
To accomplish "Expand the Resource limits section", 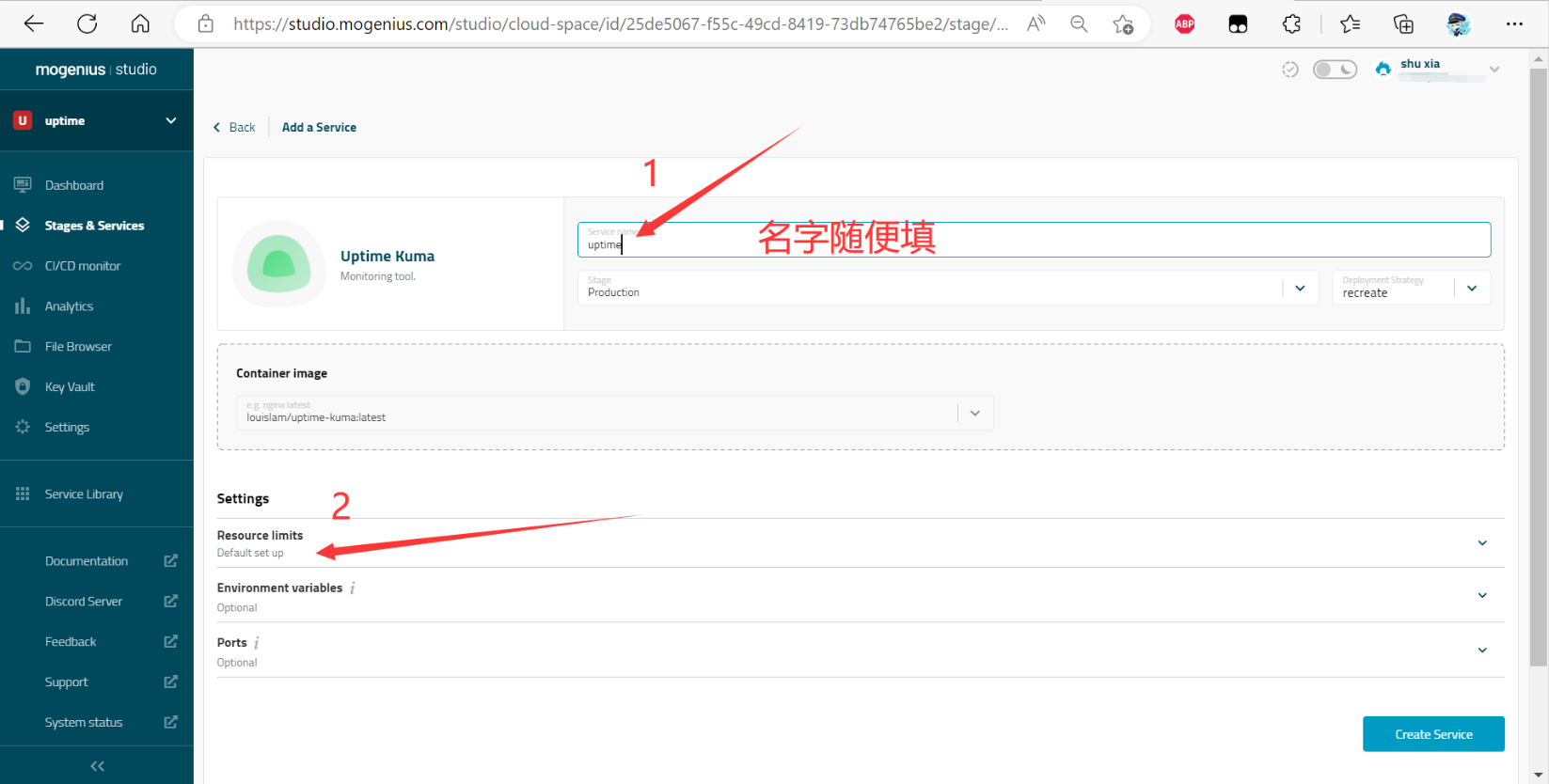I will (1482, 543).
